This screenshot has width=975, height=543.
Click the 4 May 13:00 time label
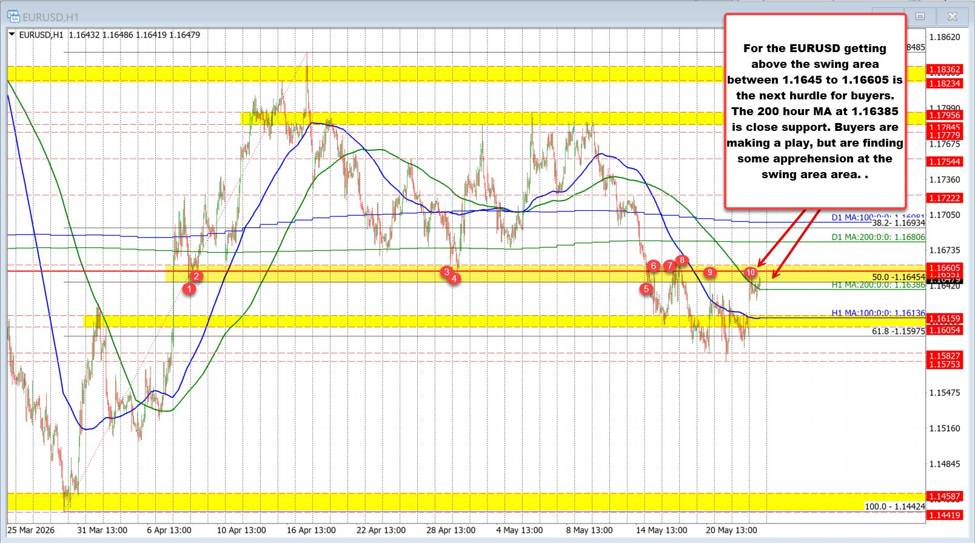click(519, 530)
